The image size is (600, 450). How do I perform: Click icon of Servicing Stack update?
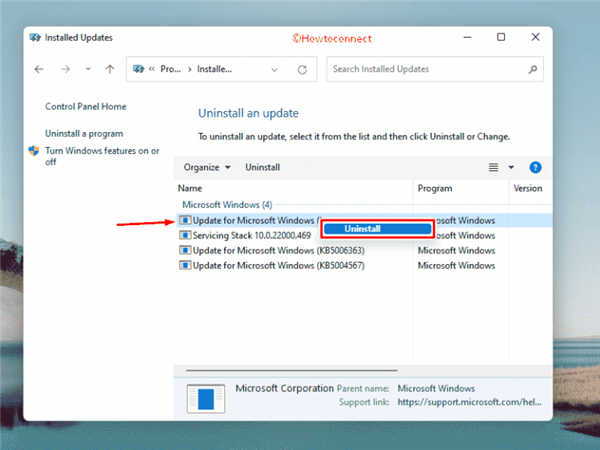(185, 235)
